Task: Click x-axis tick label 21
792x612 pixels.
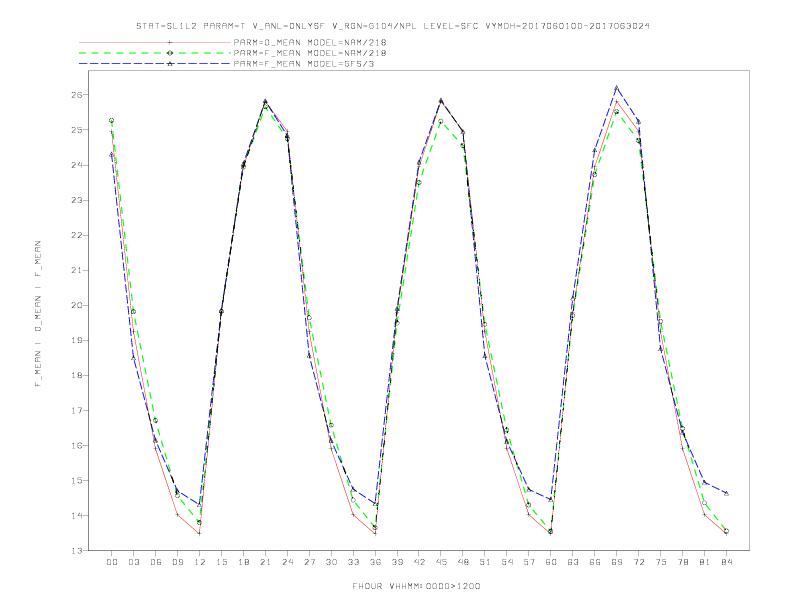Action: [x=265, y=562]
